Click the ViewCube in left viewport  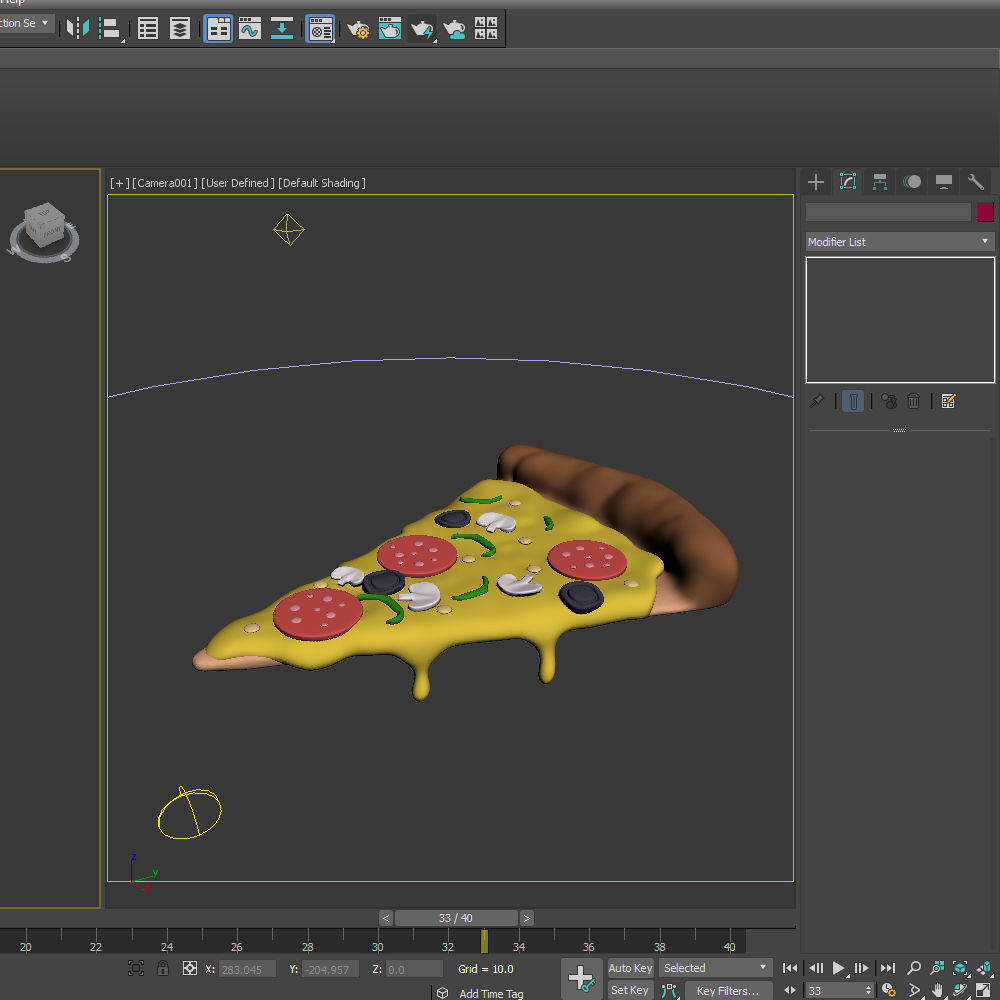(44, 232)
